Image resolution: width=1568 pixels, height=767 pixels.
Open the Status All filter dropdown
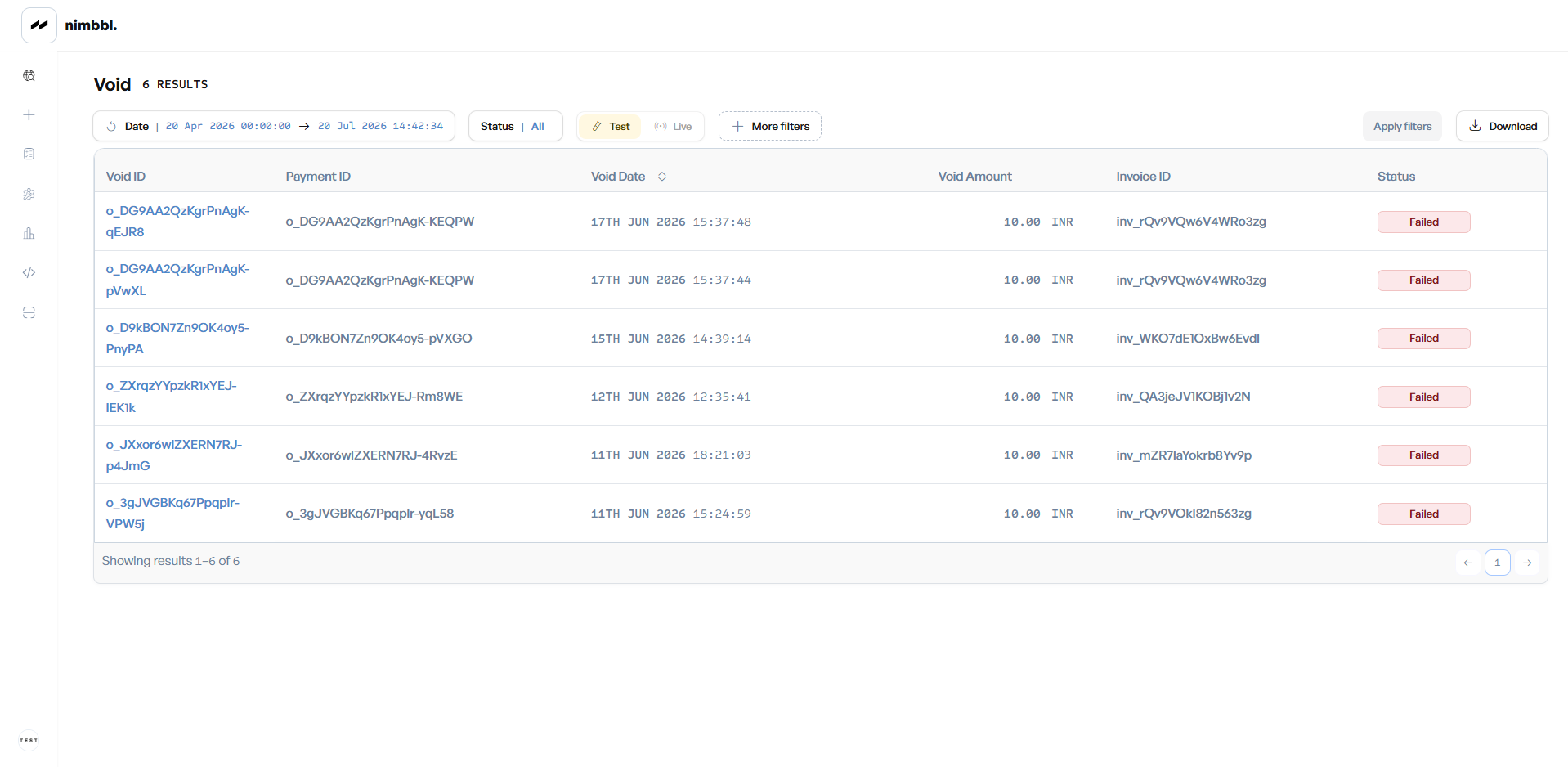pyautogui.click(x=516, y=127)
